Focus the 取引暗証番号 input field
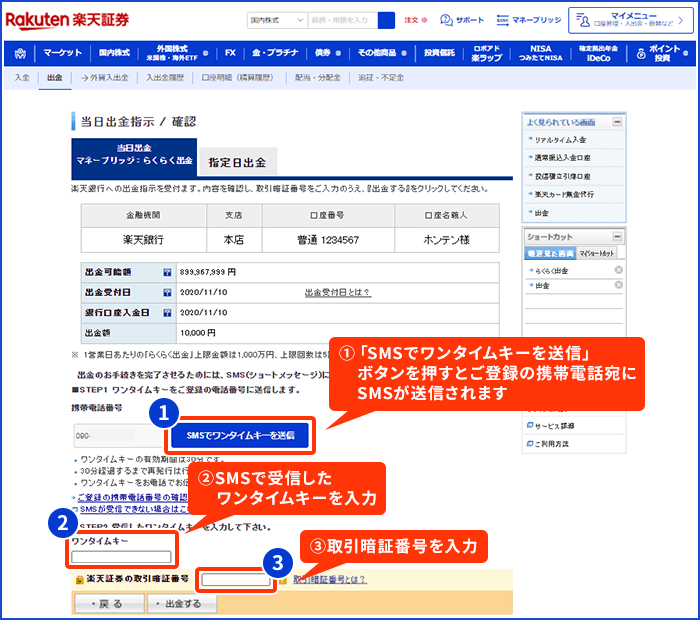This screenshot has height=620, width=700. (x=236, y=580)
